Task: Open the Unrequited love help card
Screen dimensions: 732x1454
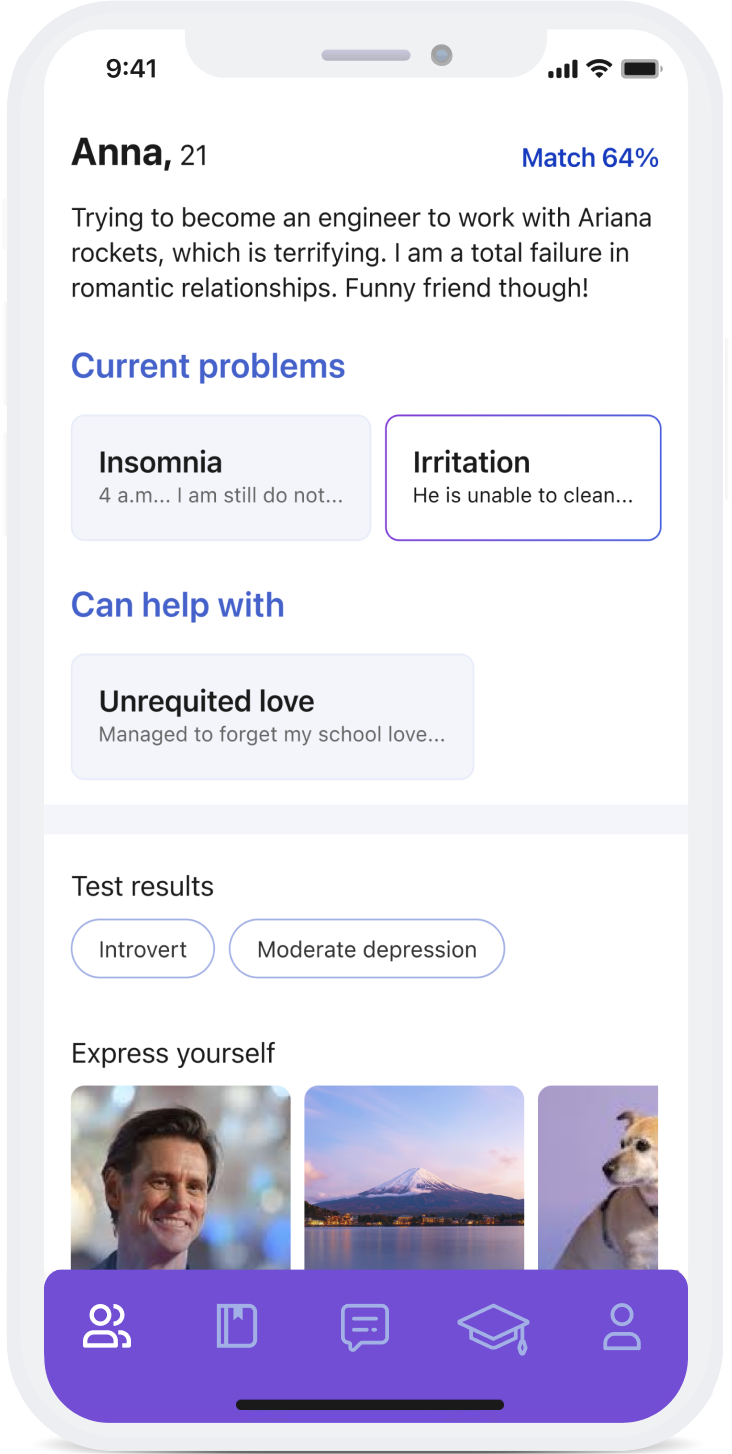Action: click(272, 716)
